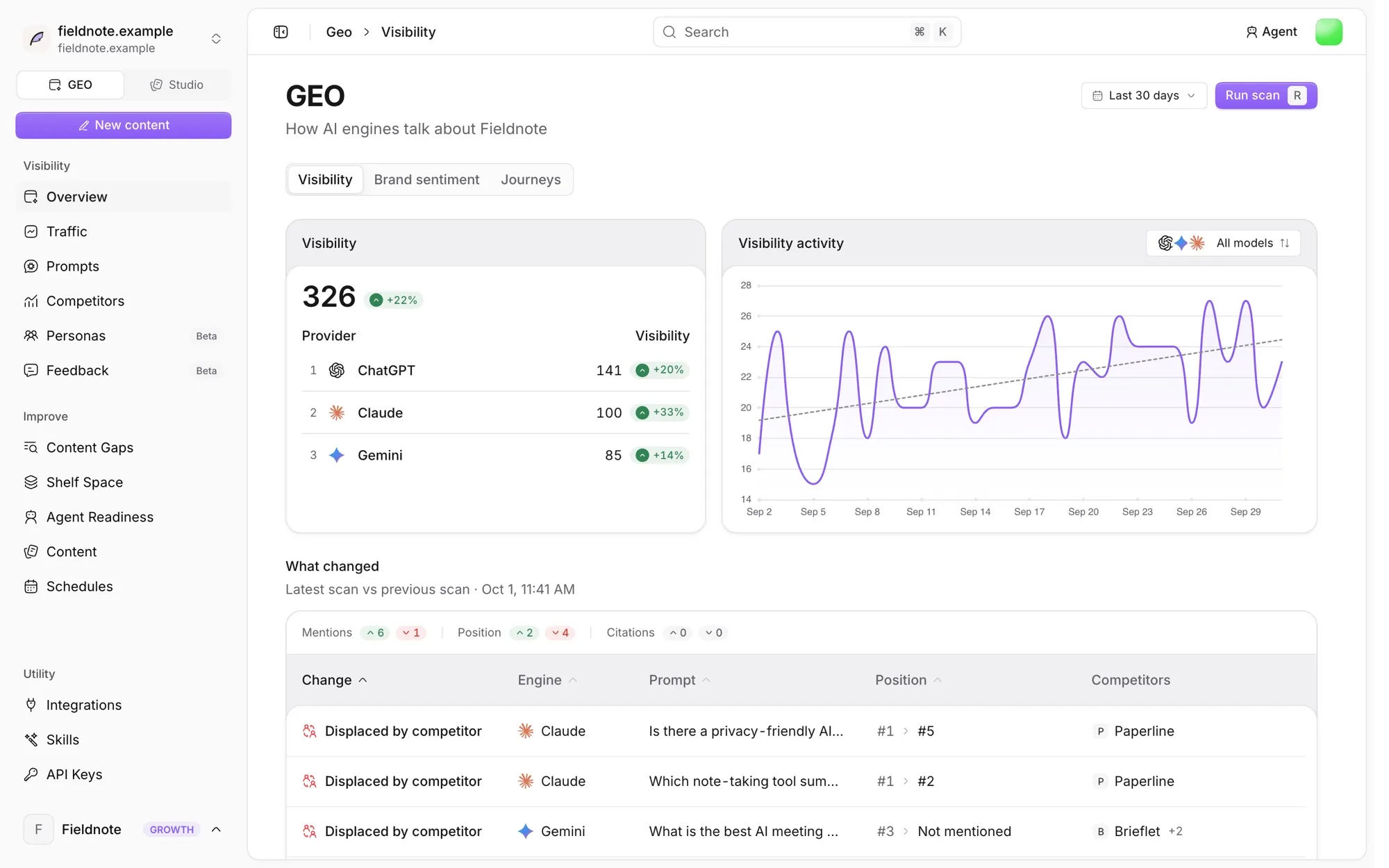This screenshot has height=868, width=1389.
Task: Sort table by Position column
Action: (908, 680)
